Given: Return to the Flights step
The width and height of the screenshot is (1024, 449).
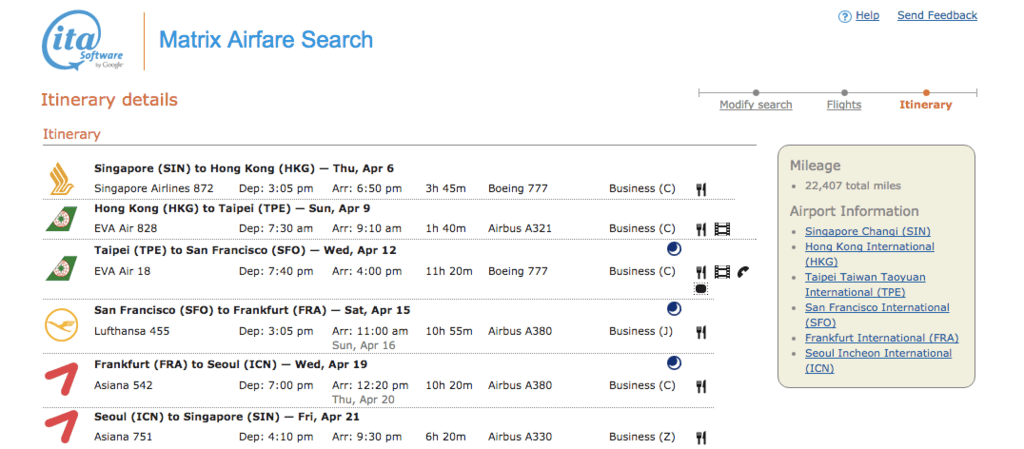Looking at the screenshot, I should click(844, 105).
